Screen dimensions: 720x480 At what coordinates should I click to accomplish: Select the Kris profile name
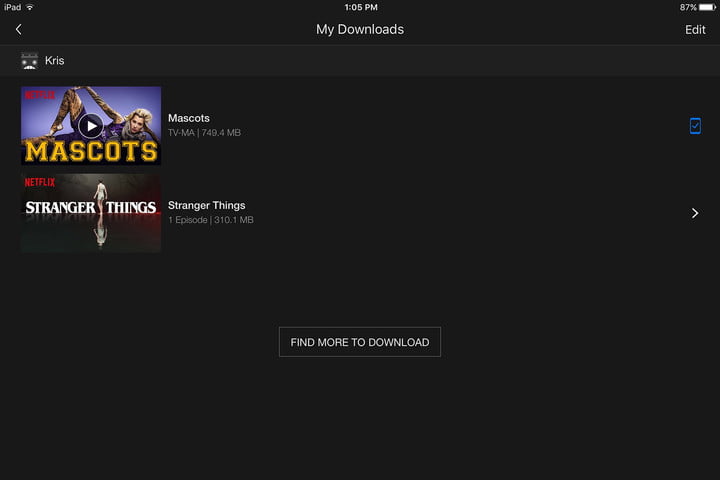[55, 61]
